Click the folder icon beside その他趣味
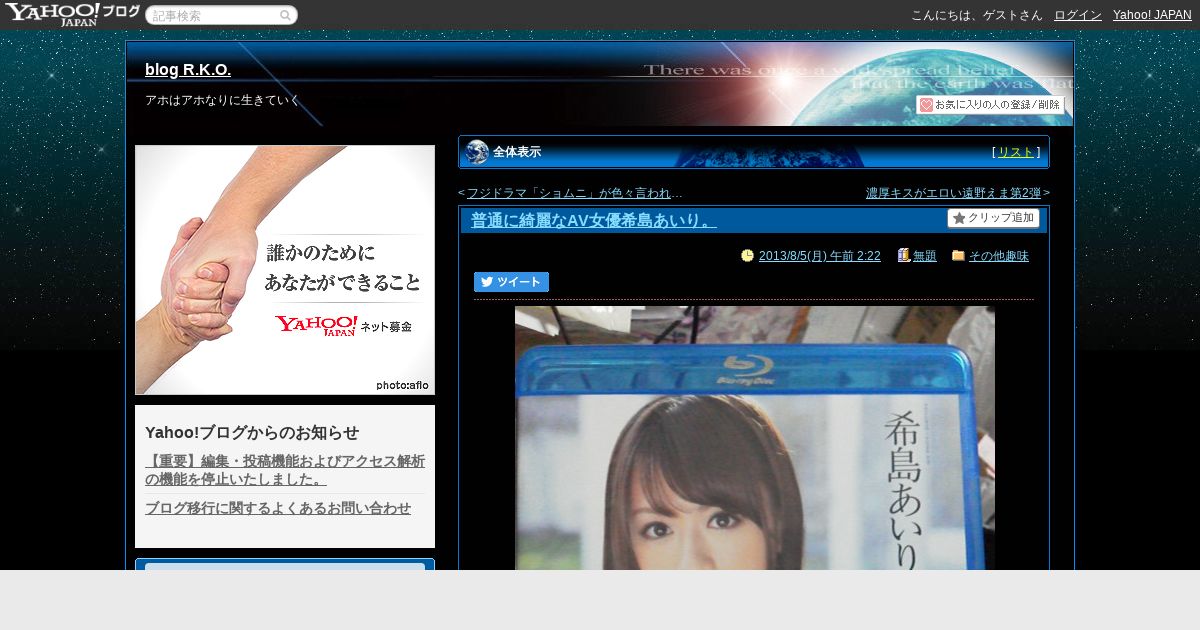1200x630 pixels. point(958,256)
